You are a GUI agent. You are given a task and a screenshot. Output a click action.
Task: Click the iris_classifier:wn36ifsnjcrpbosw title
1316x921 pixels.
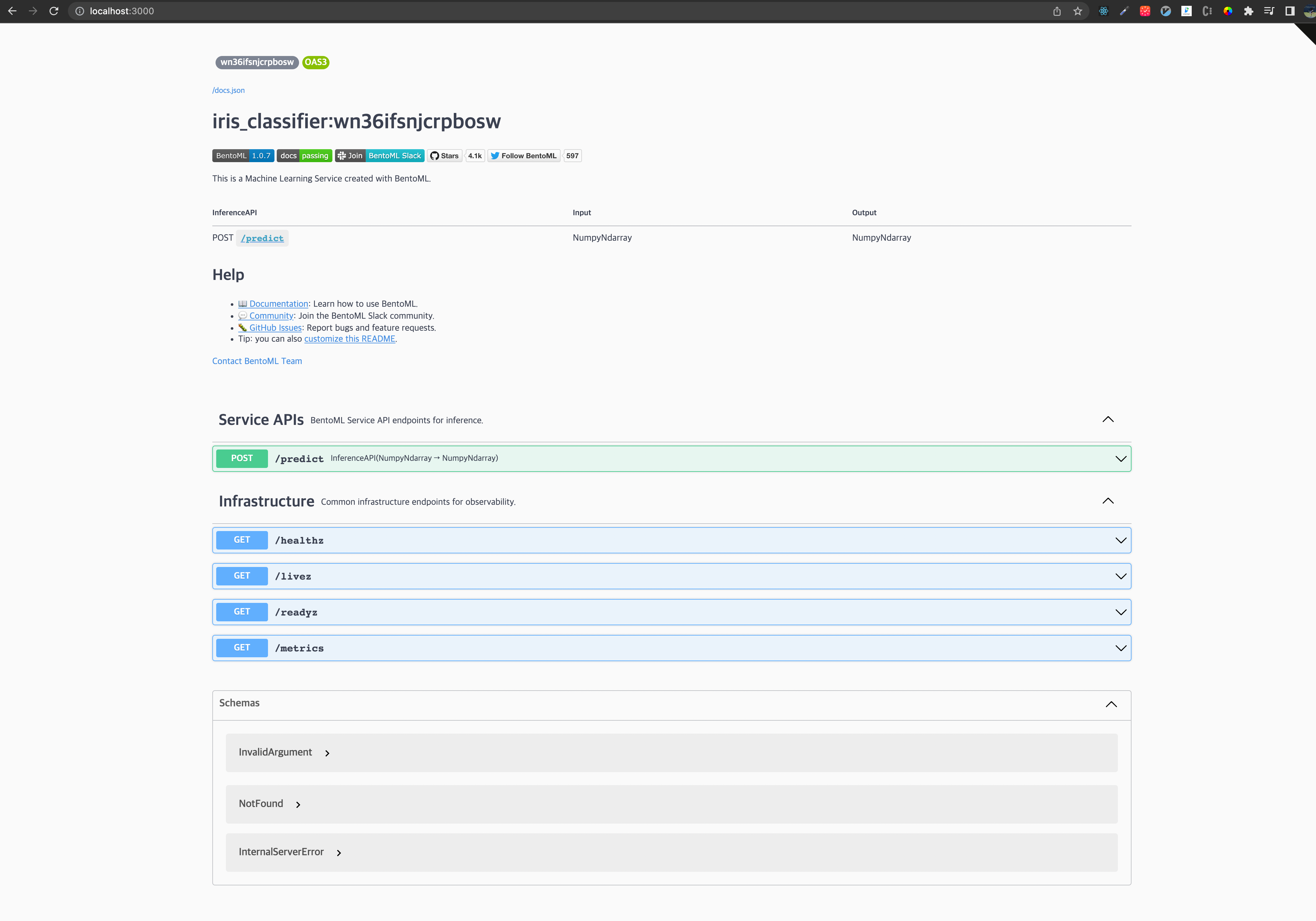[357, 121]
